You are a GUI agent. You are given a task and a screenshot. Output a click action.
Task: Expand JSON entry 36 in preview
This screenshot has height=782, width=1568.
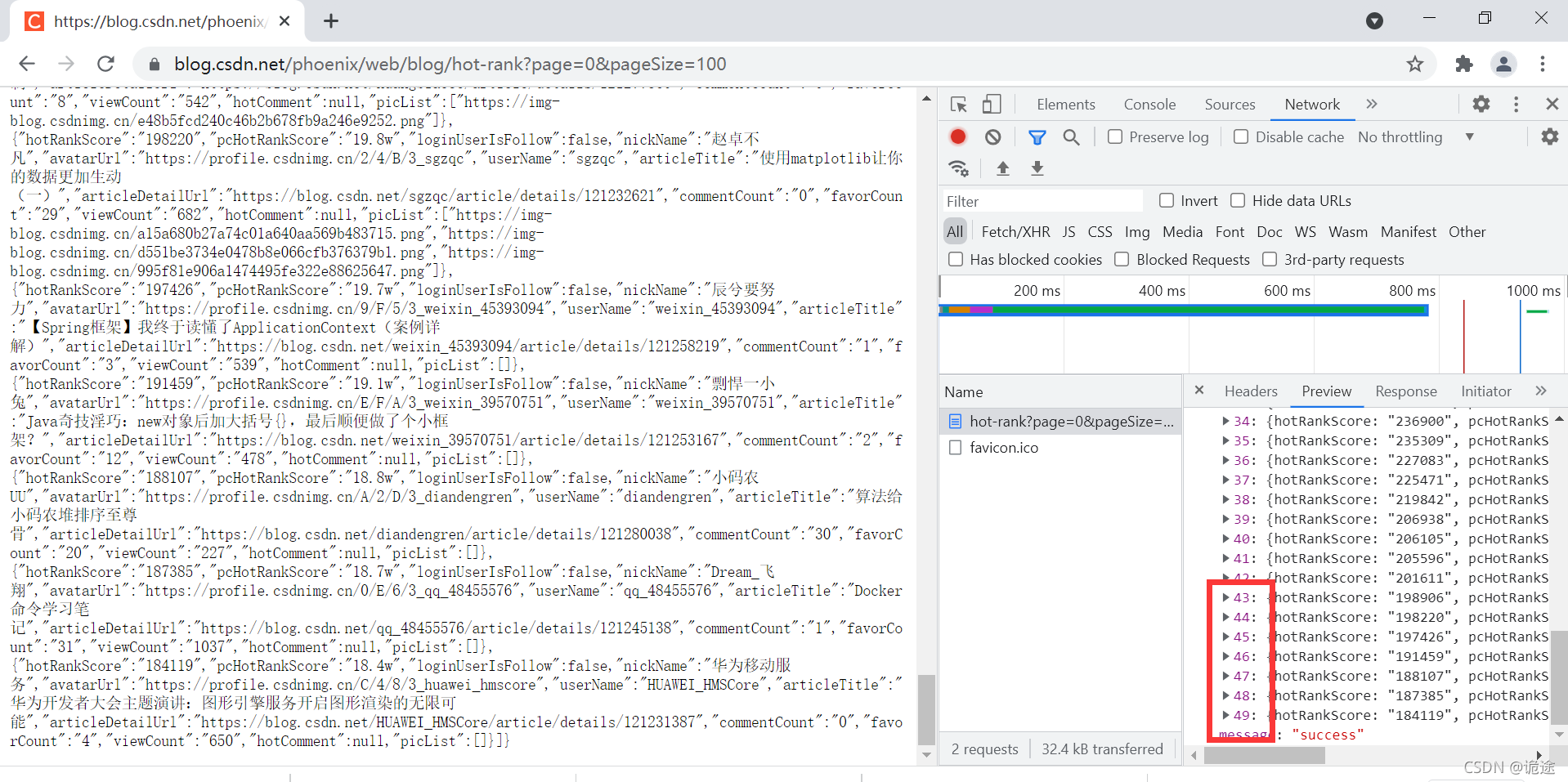(1225, 461)
